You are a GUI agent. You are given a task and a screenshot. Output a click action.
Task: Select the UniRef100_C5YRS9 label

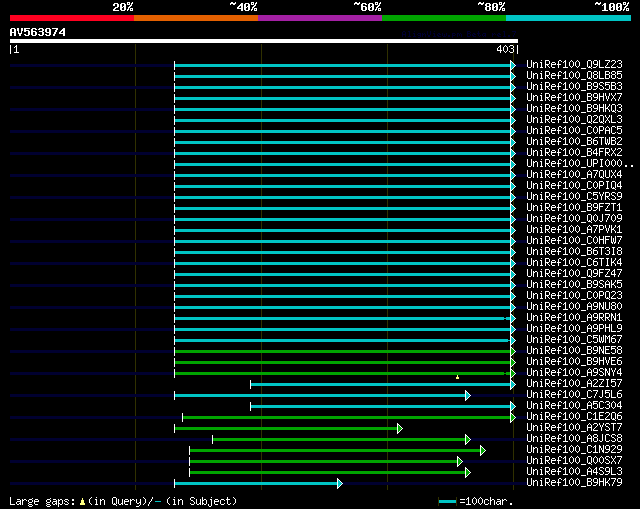point(574,197)
